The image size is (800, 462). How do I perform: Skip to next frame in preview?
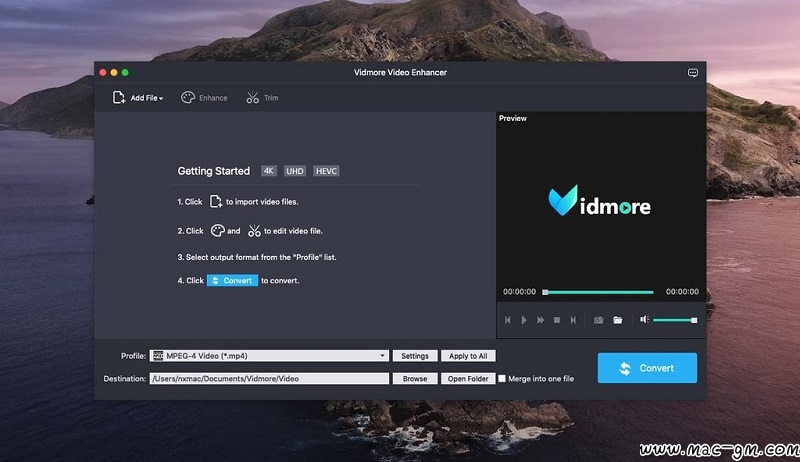tap(573, 320)
